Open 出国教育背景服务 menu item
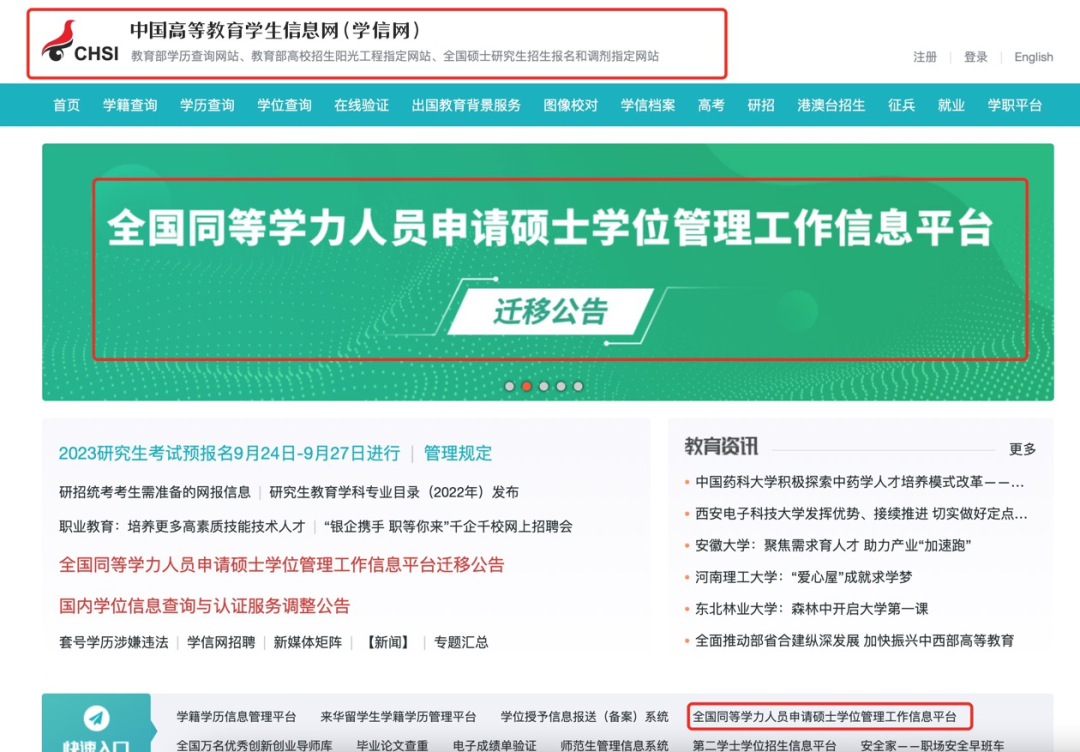This screenshot has height=752, width=1080. click(x=466, y=105)
